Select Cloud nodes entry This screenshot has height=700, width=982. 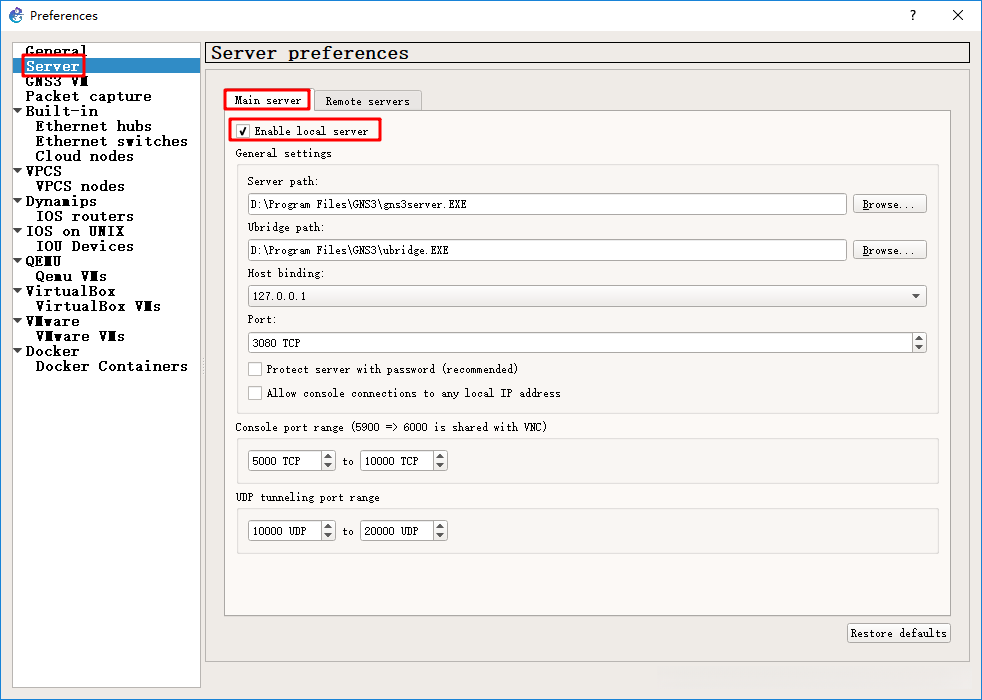(85, 156)
